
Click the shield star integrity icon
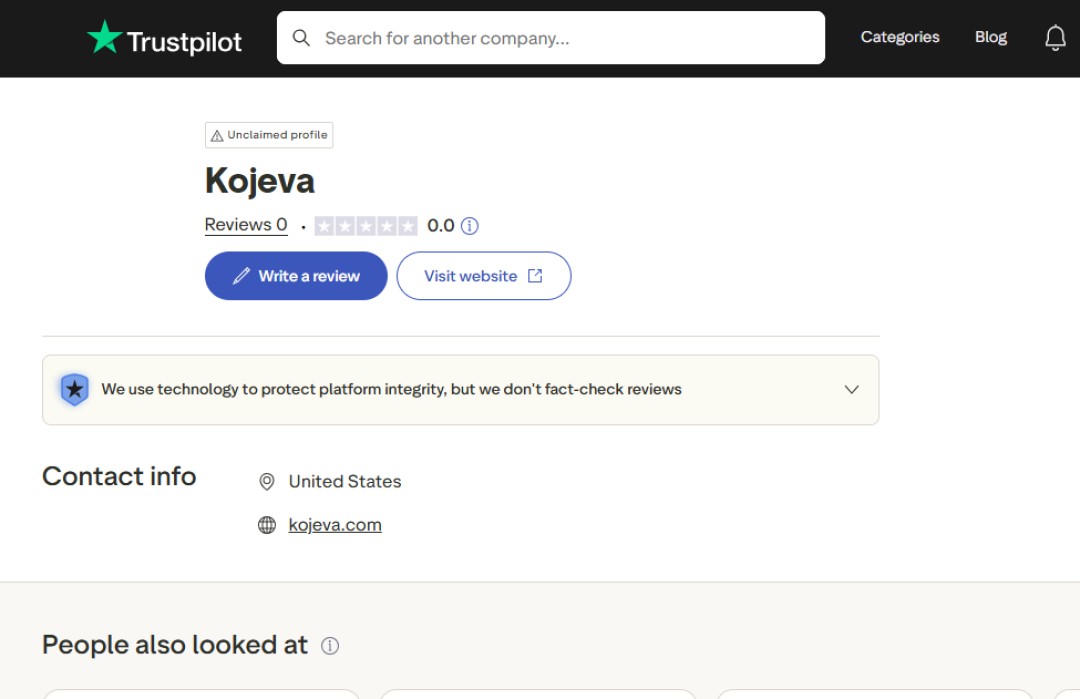74,390
